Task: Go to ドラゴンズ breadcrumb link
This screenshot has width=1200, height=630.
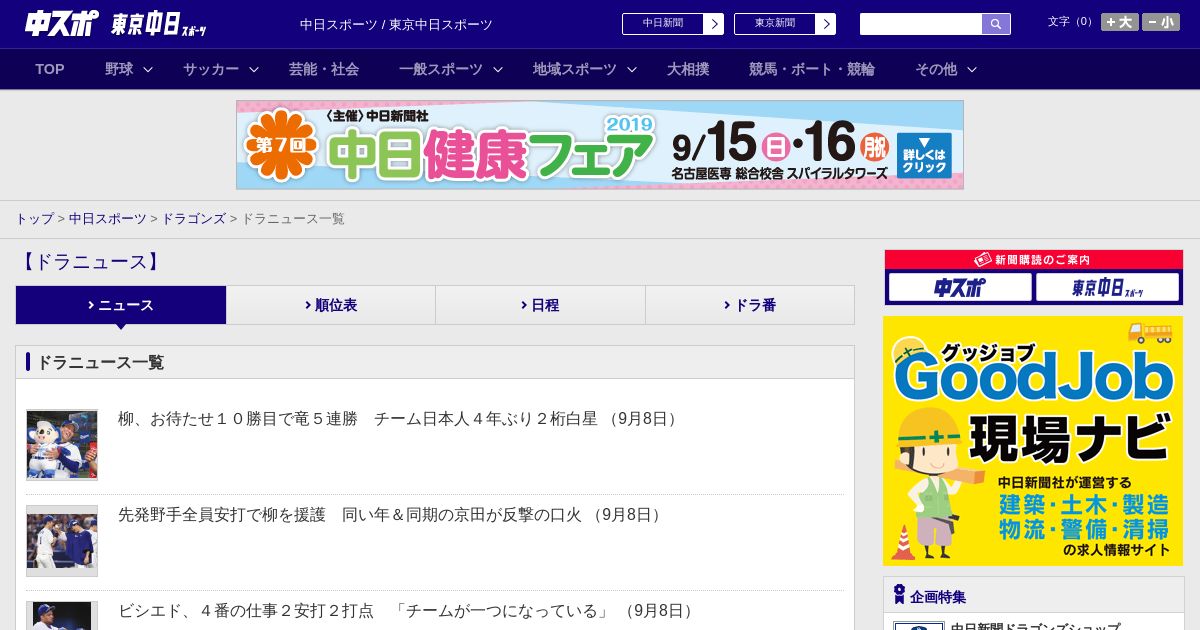Action: 194,219
